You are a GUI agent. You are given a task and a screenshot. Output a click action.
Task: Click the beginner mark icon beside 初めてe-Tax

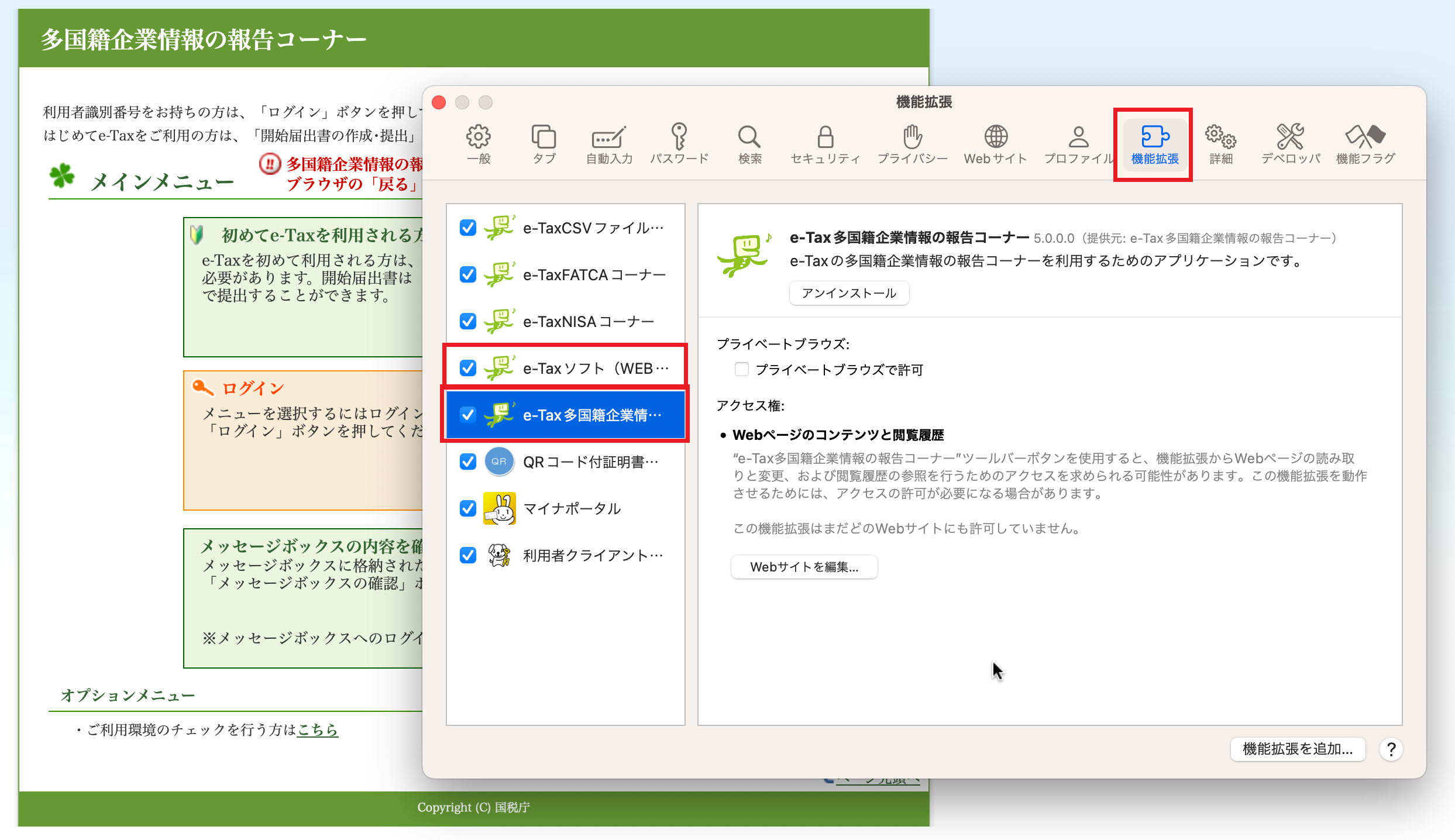(197, 235)
